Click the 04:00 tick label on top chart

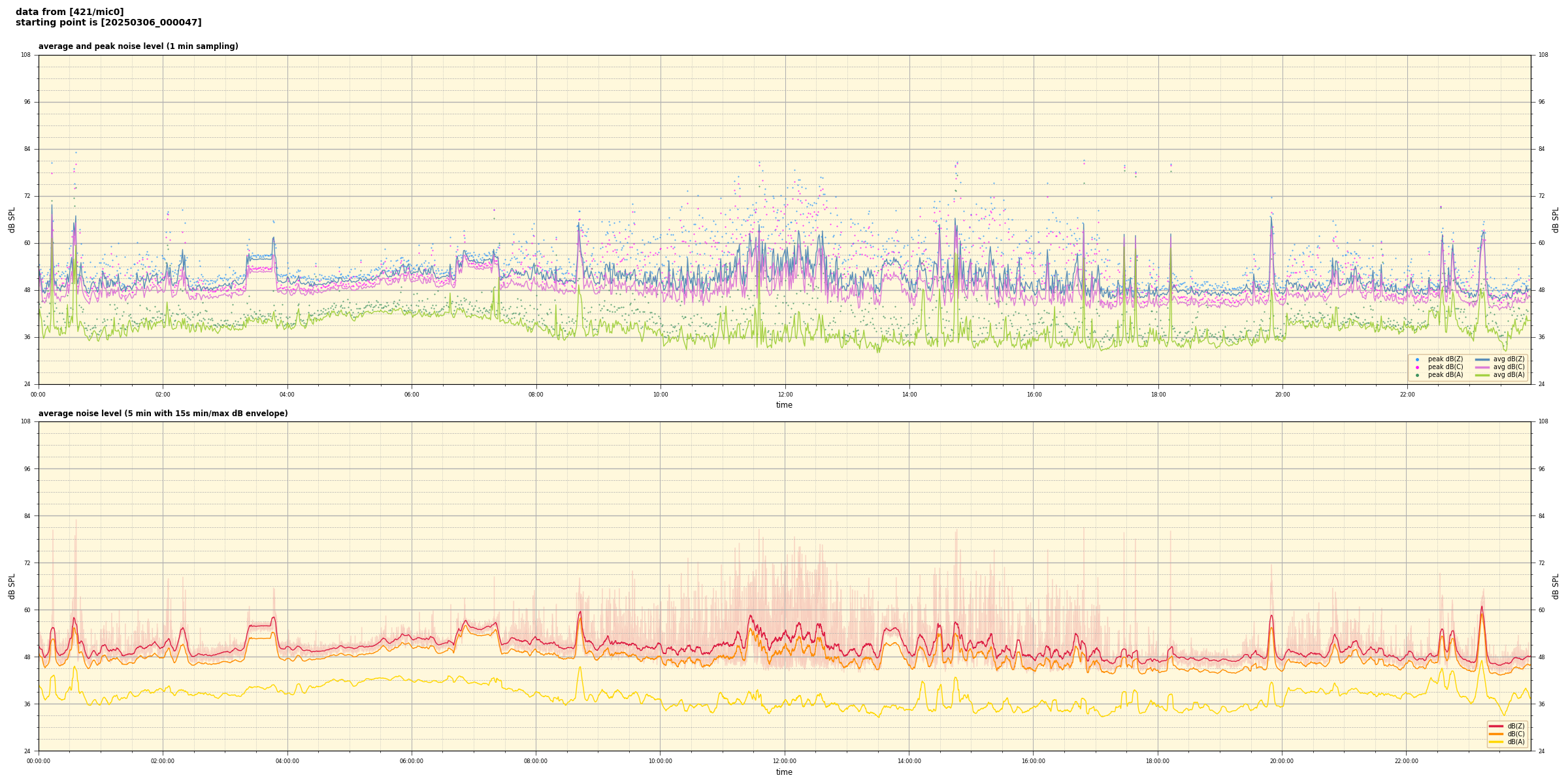[x=287, y=395]
